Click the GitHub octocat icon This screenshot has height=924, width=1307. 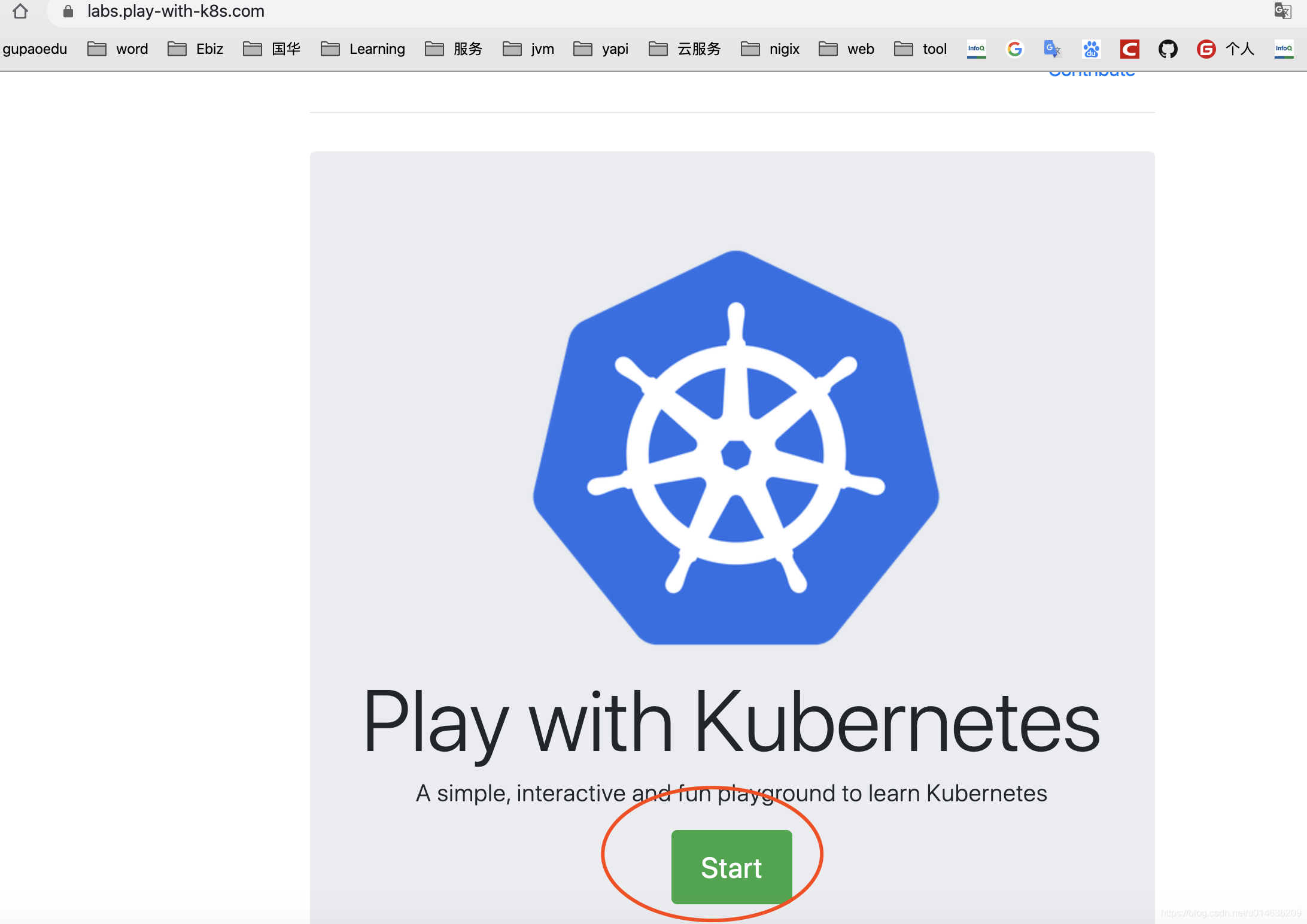(1167, 47)
